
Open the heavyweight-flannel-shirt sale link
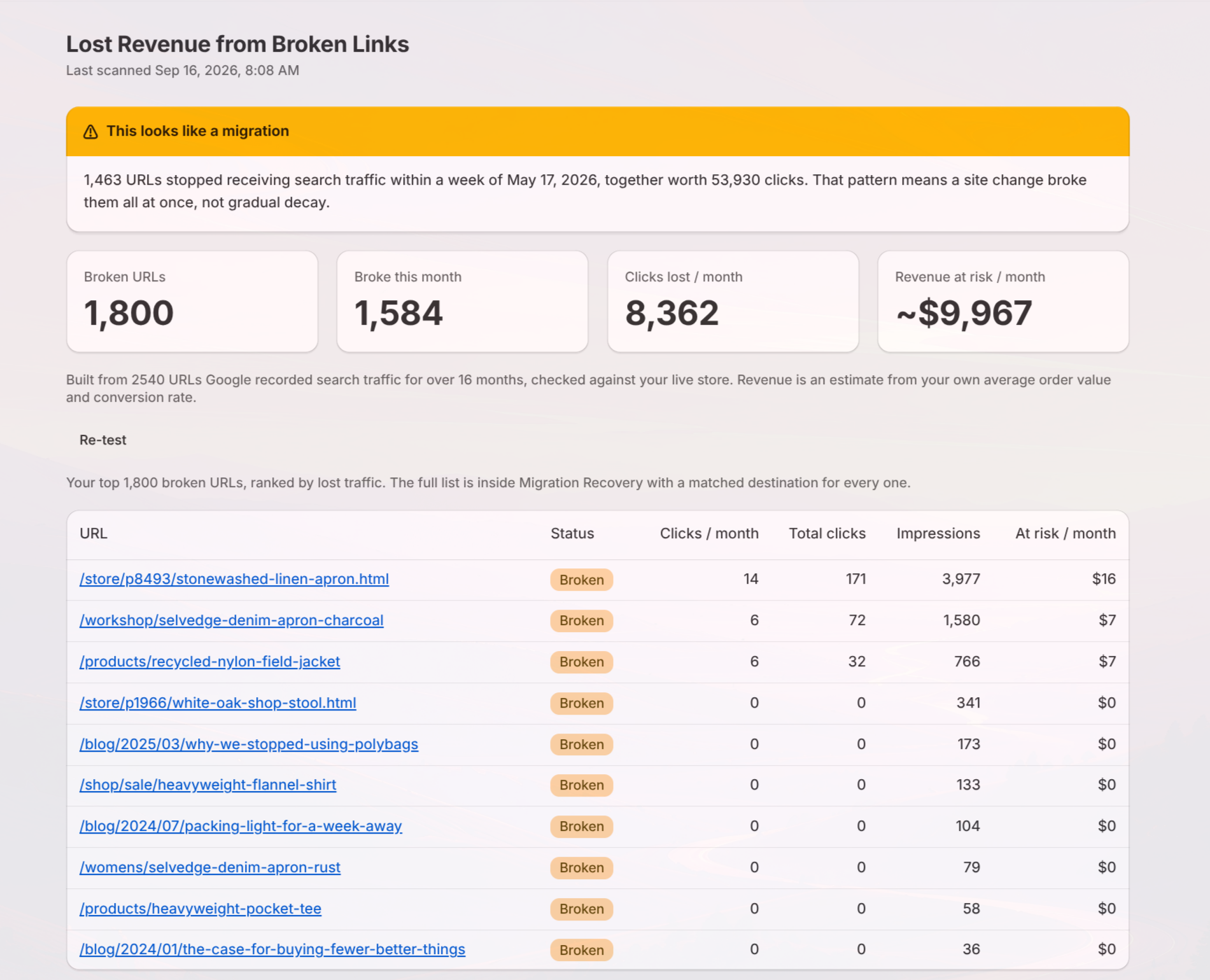click(207, 785)
